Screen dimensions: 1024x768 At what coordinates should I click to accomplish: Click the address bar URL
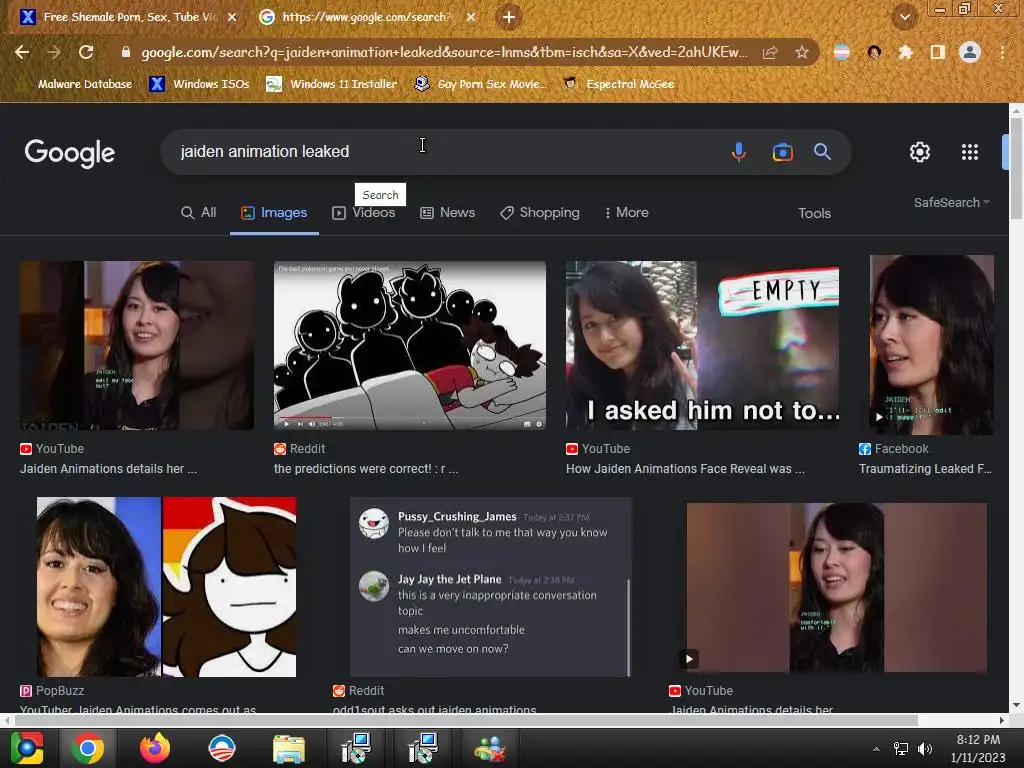point(444,52)
